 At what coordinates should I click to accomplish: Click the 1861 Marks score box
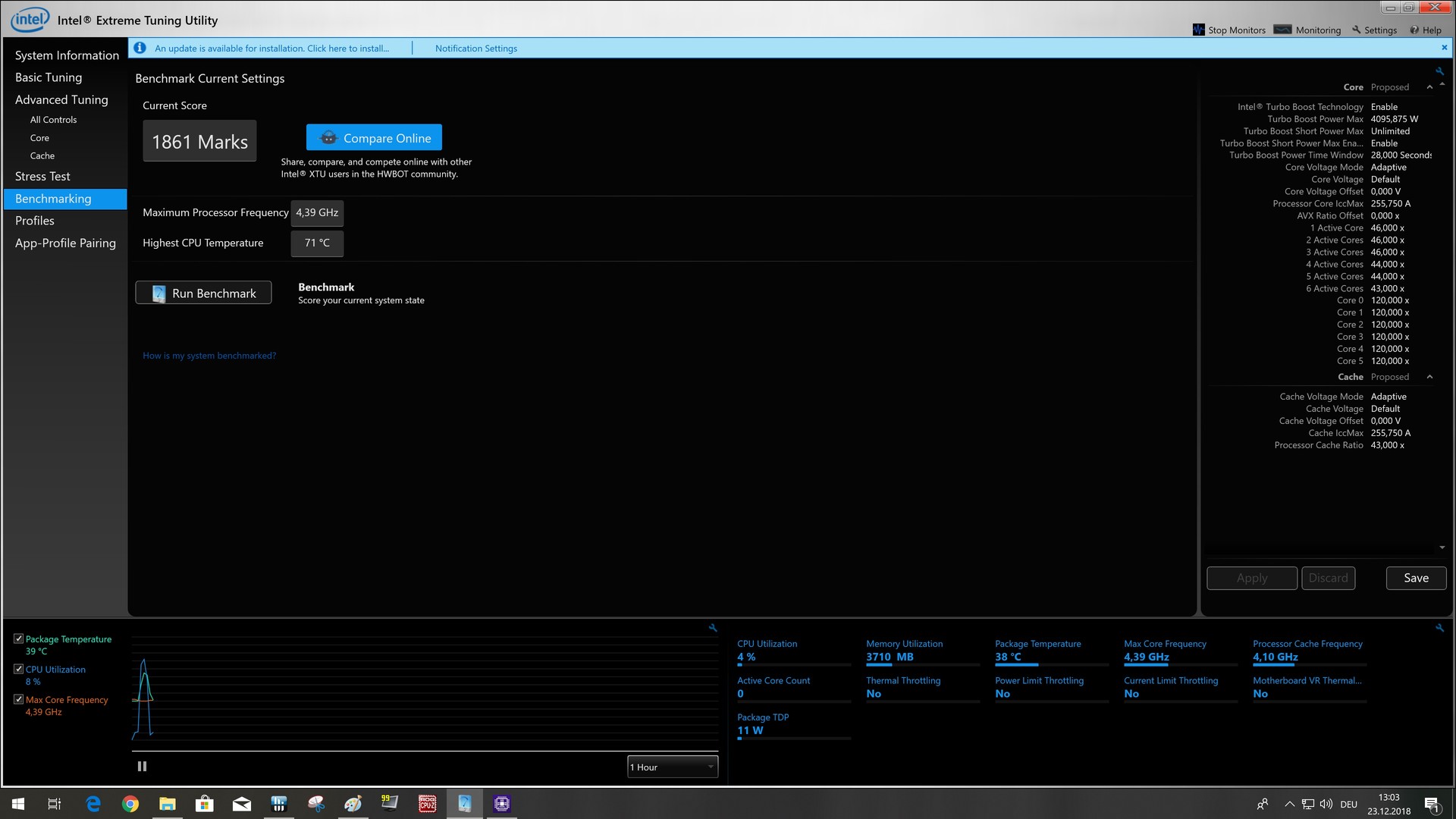[199, 141]
